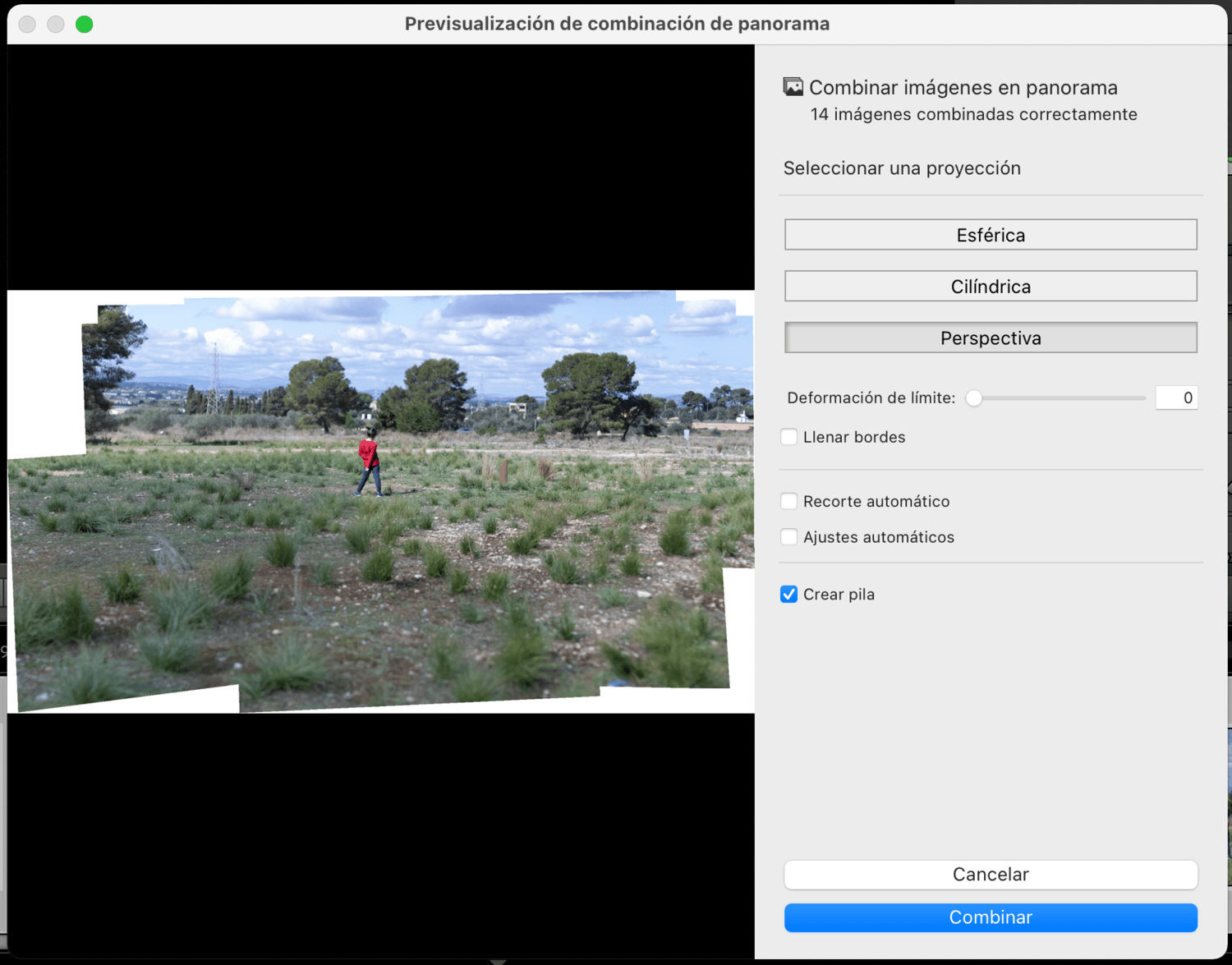Image resolution: width=1232 pixels, height=965 pixels.
Task: Enable Recorte automático checkbox
Action: pyautogui.click(x=789, y=501)
